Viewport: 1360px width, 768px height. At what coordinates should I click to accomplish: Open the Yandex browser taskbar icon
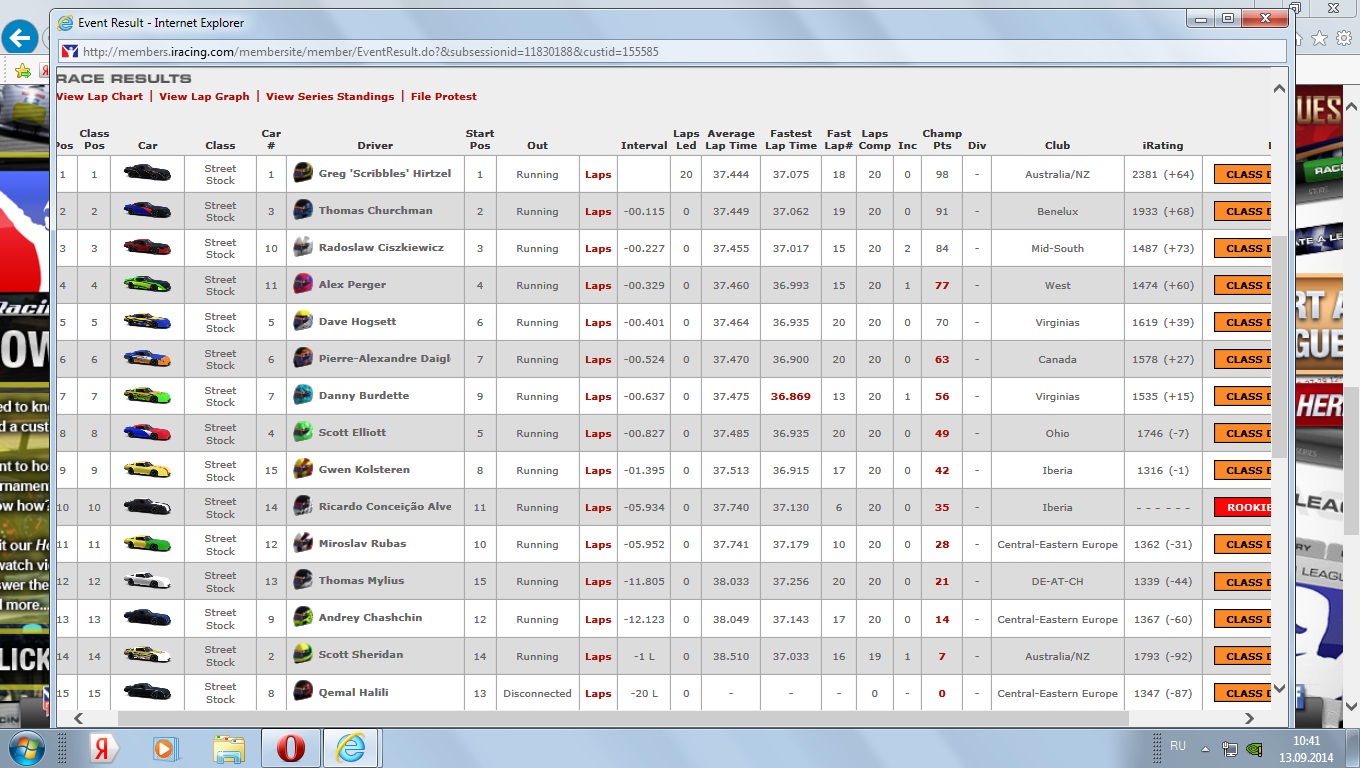[100, 748]
